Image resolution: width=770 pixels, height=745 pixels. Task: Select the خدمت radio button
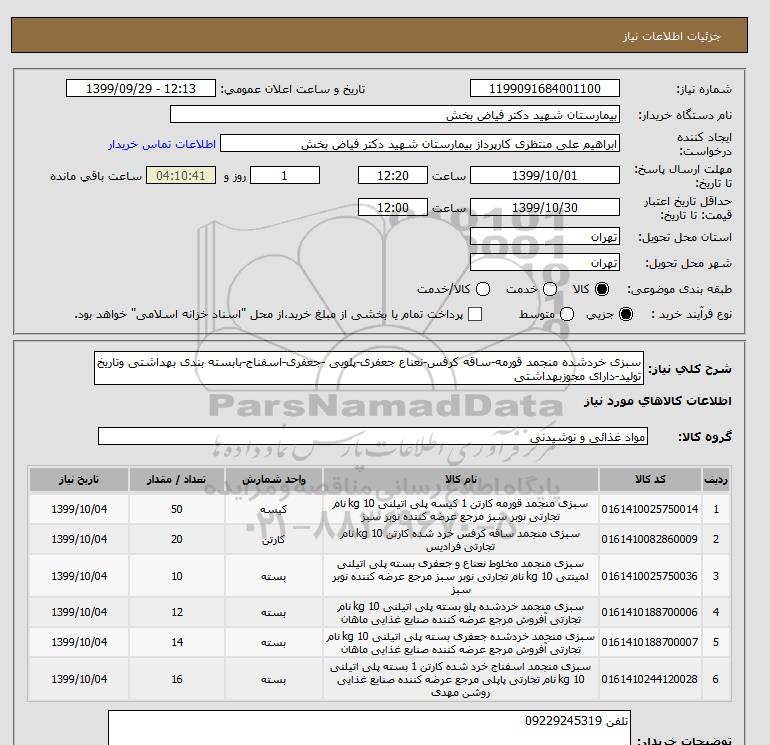coord(550,289)
